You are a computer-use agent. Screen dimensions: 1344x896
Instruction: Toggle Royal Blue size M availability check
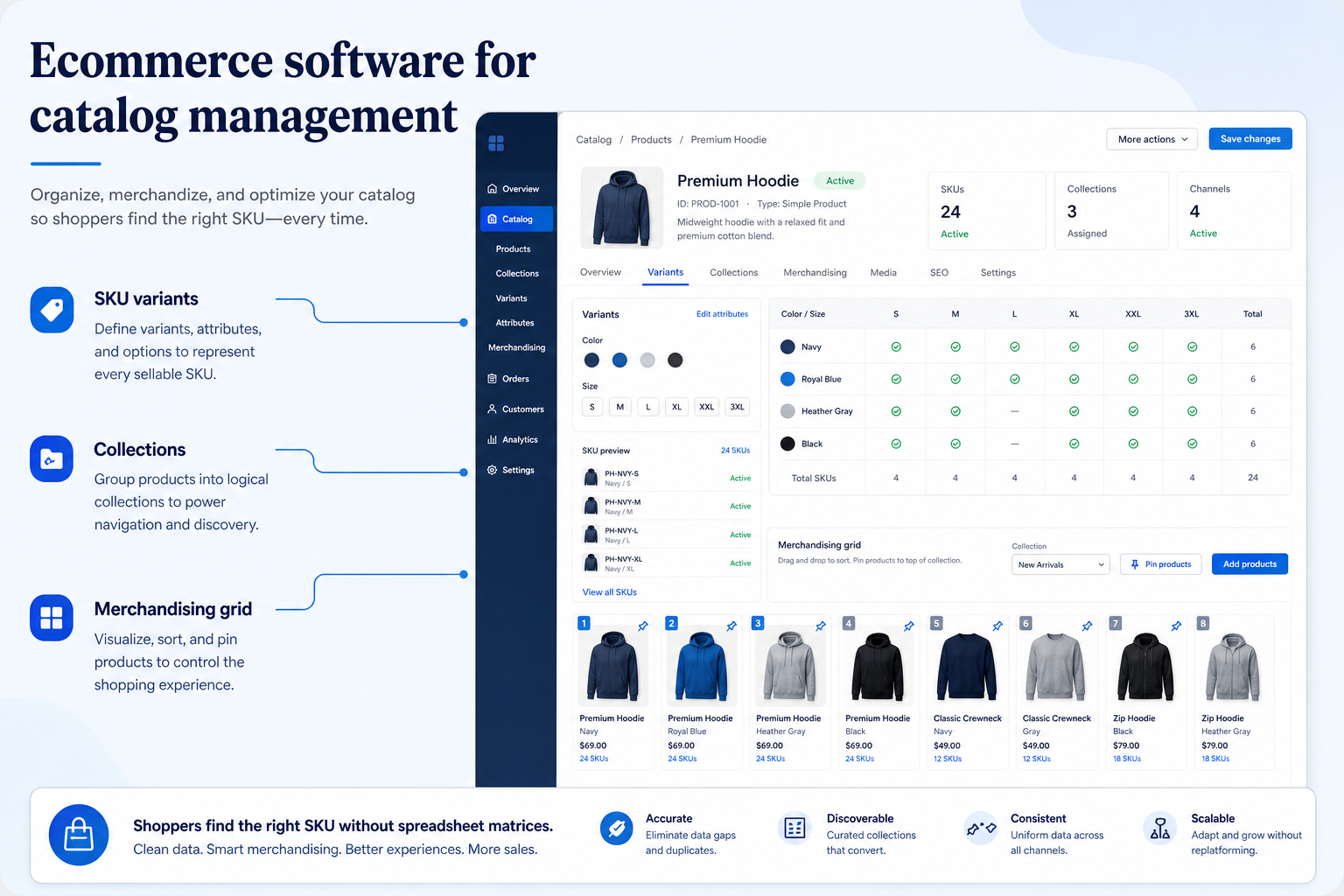click(x=955, y=379)
